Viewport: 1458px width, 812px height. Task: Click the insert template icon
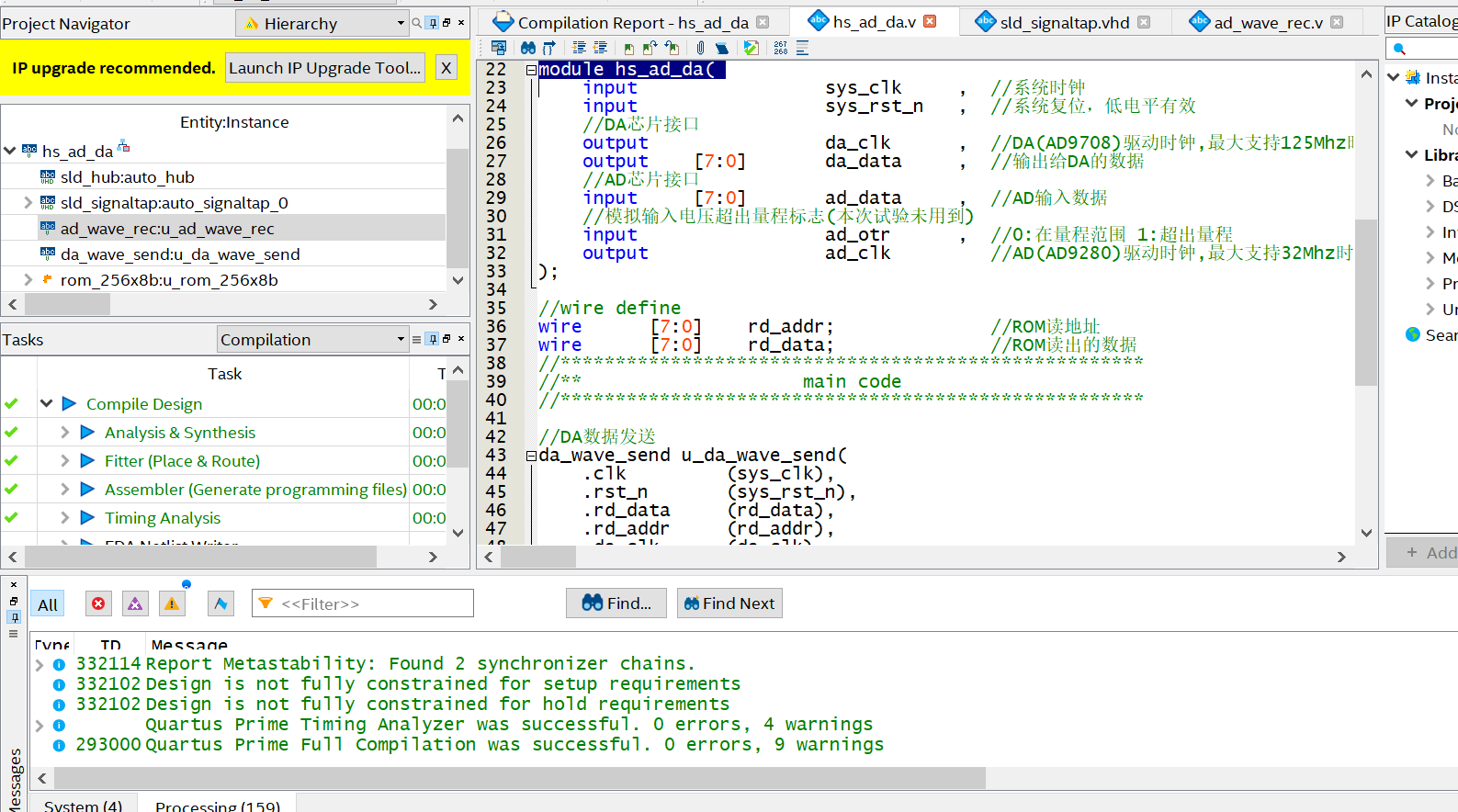click(x=722, y=48)
